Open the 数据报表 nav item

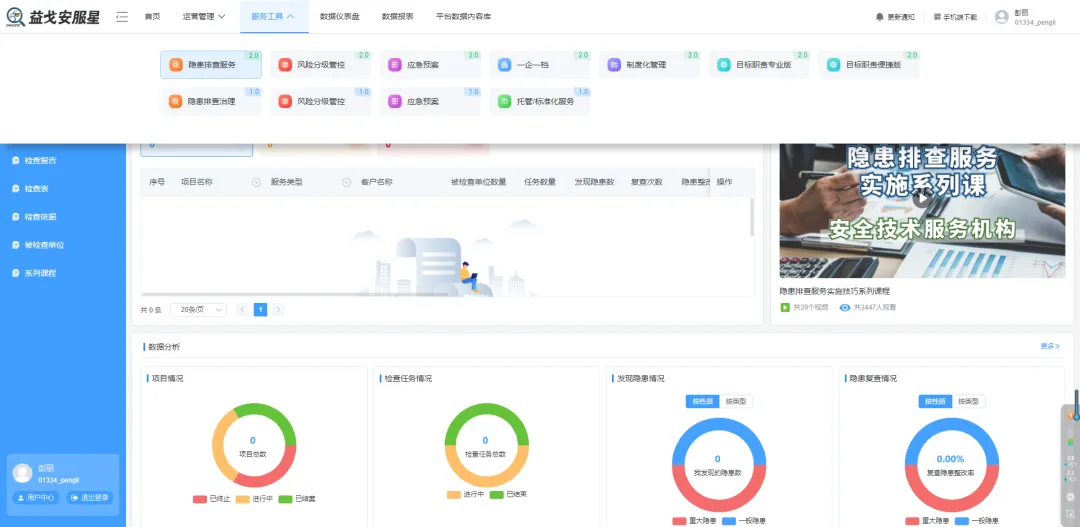(x=397, y=17)
